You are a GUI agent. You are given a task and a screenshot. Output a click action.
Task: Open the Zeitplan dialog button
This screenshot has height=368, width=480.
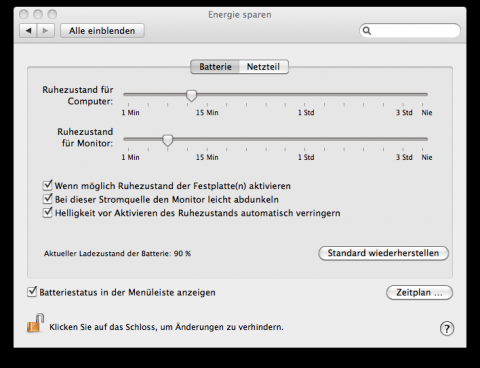click(419, 293)
